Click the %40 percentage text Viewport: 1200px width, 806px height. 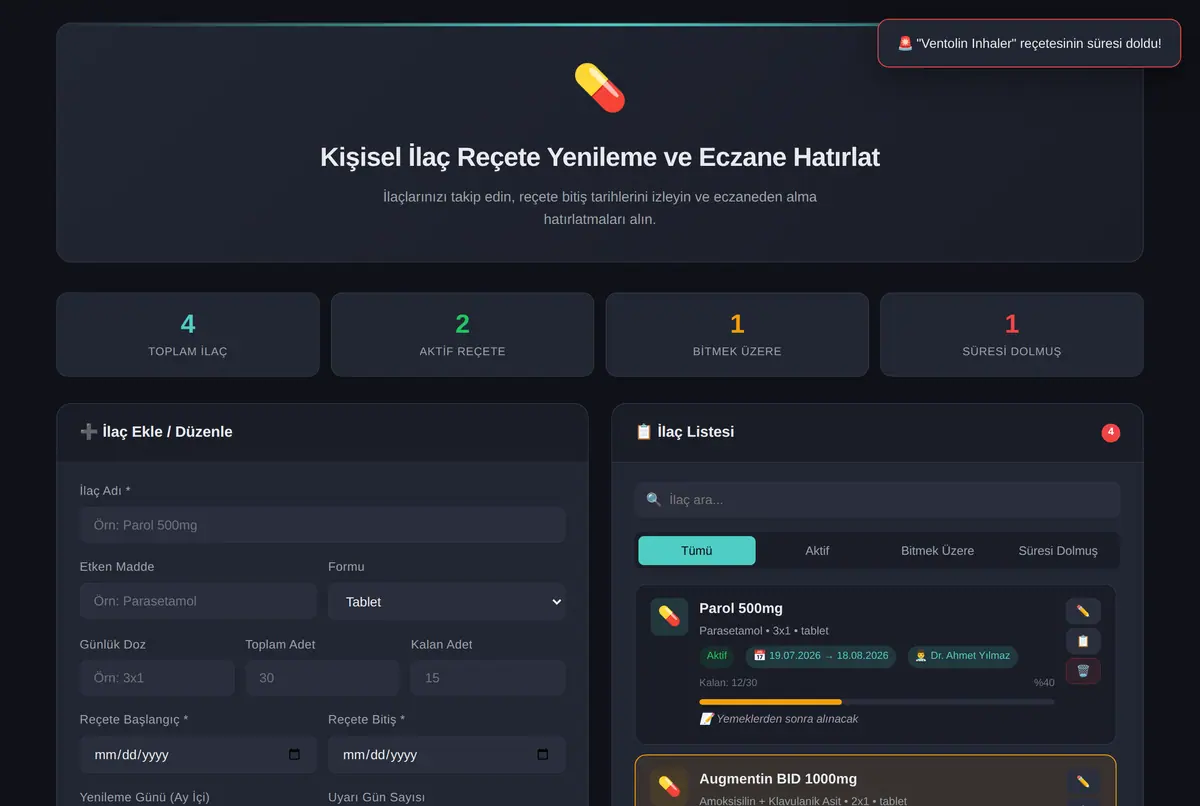(1044, 683)
